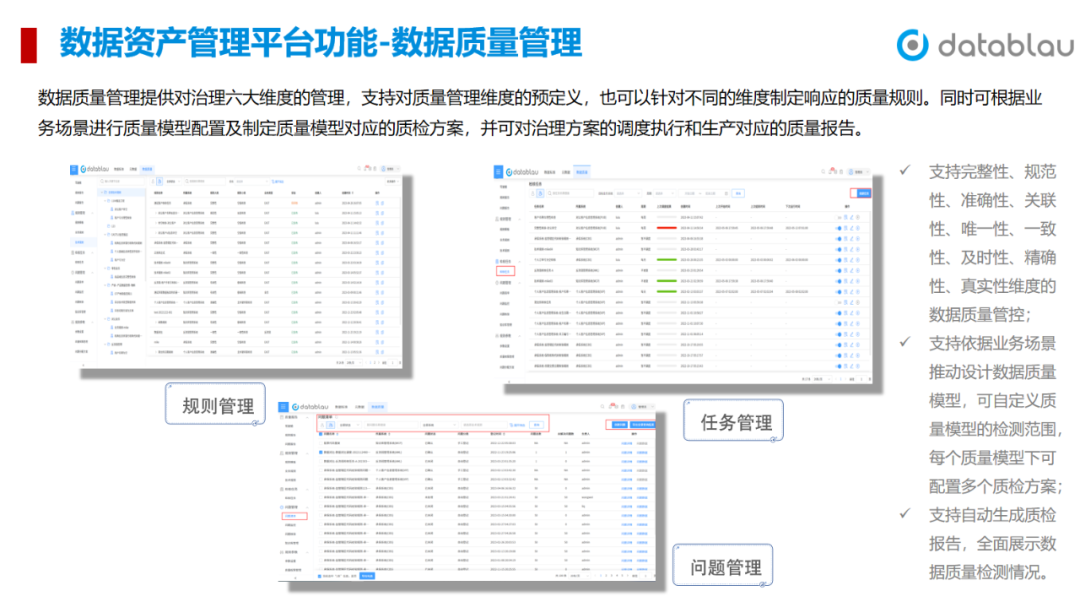
Task: Click blue button at bottom of issue screenshot
Action: point(367,576)
